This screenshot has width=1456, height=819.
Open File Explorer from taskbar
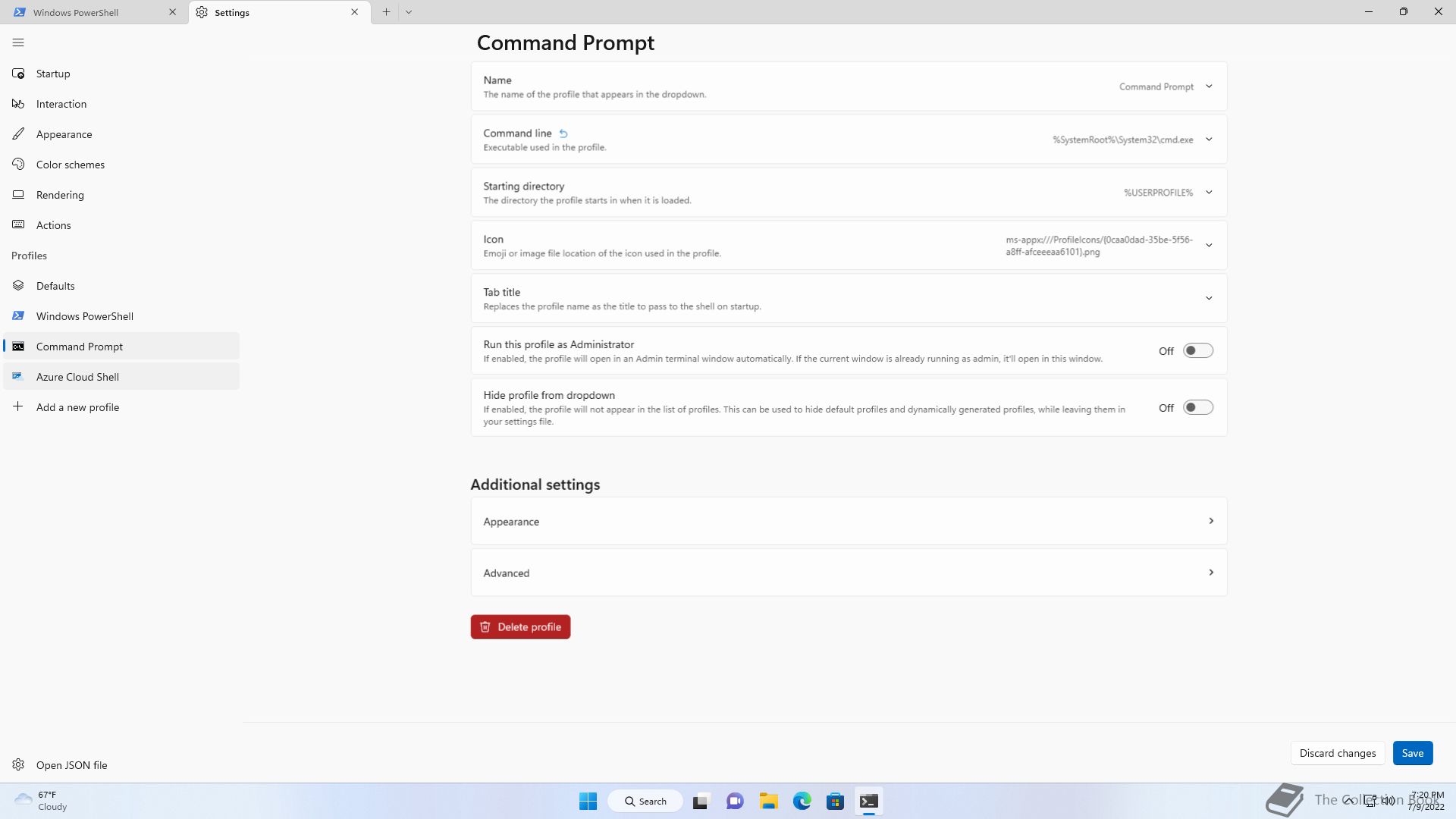pyautogui.click(x=768, y=802)
